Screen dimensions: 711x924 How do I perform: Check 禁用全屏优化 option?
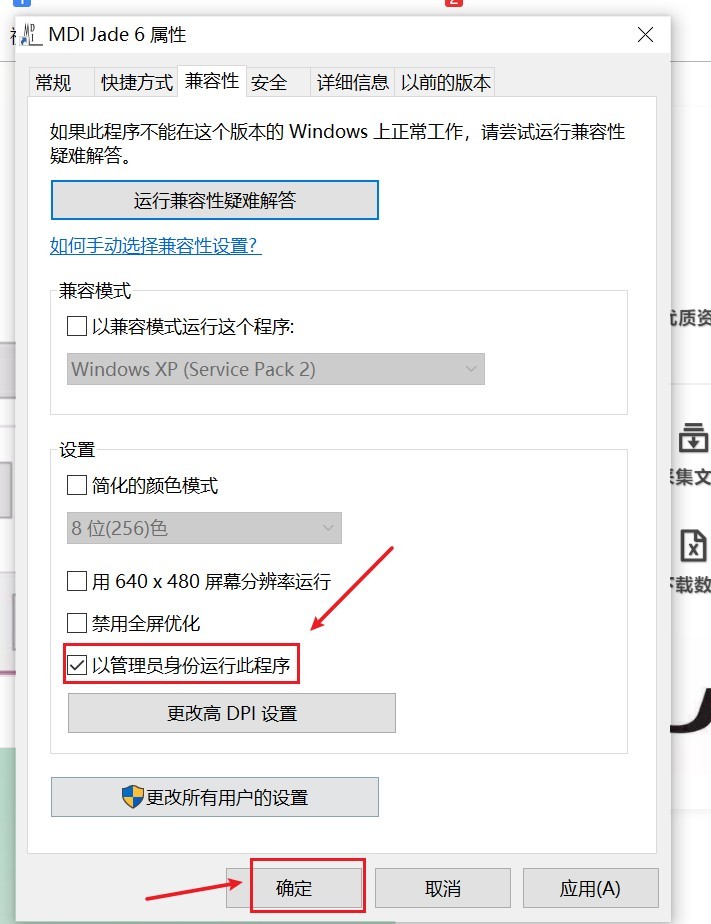77,623
